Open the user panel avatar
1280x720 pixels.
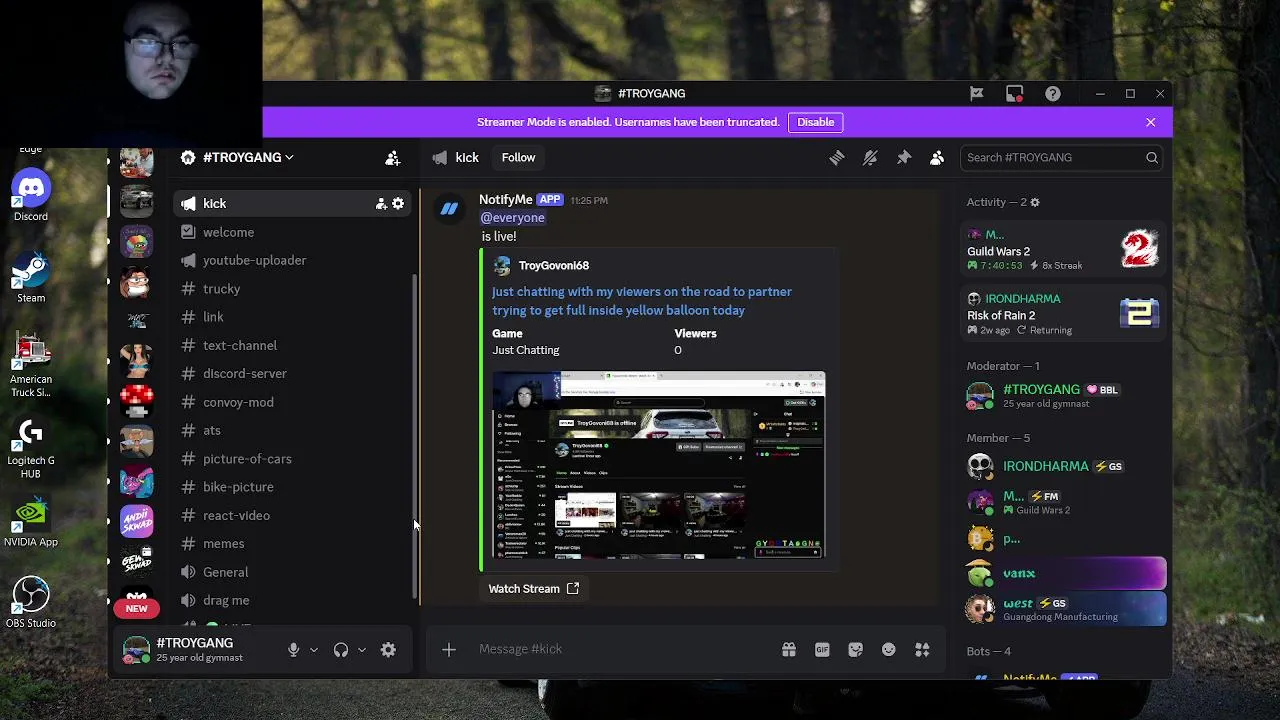tap(136, 650)
